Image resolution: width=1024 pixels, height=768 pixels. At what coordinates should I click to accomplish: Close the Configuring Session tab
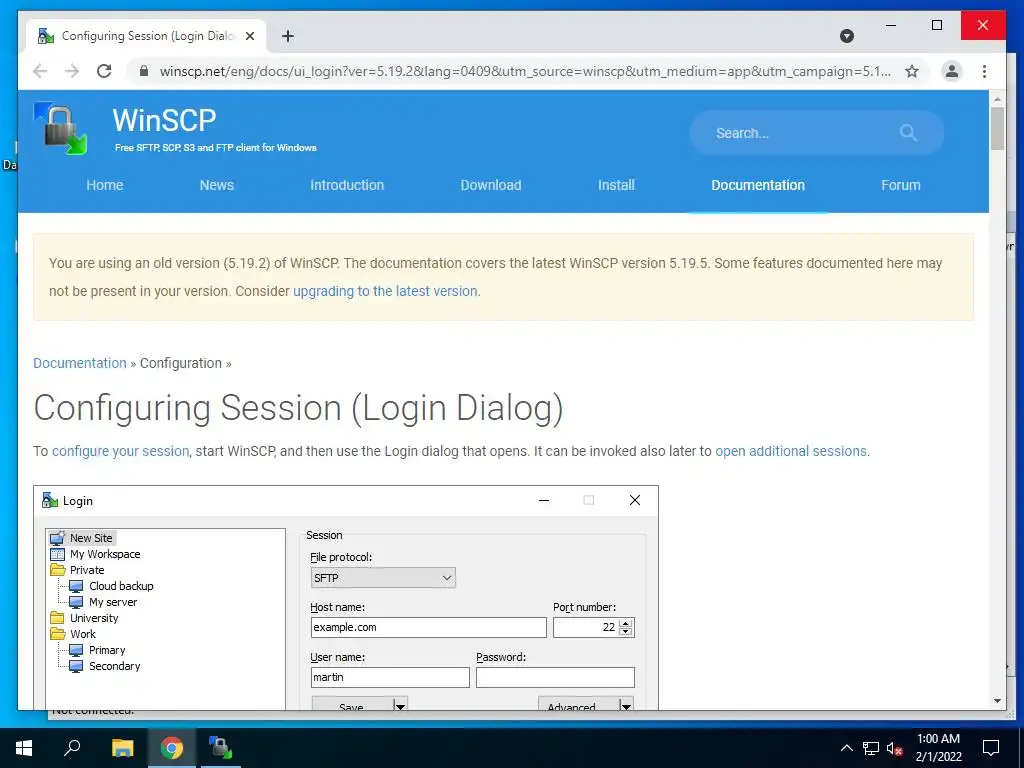coord(249,37)
